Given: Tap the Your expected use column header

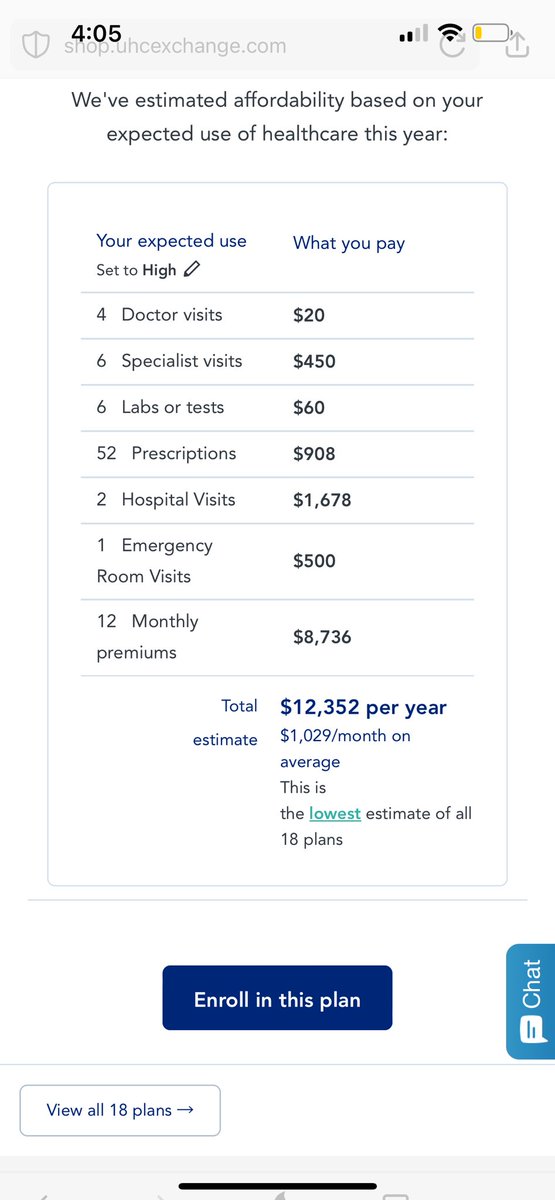Looking at the screenshot, I should (171, 241).
